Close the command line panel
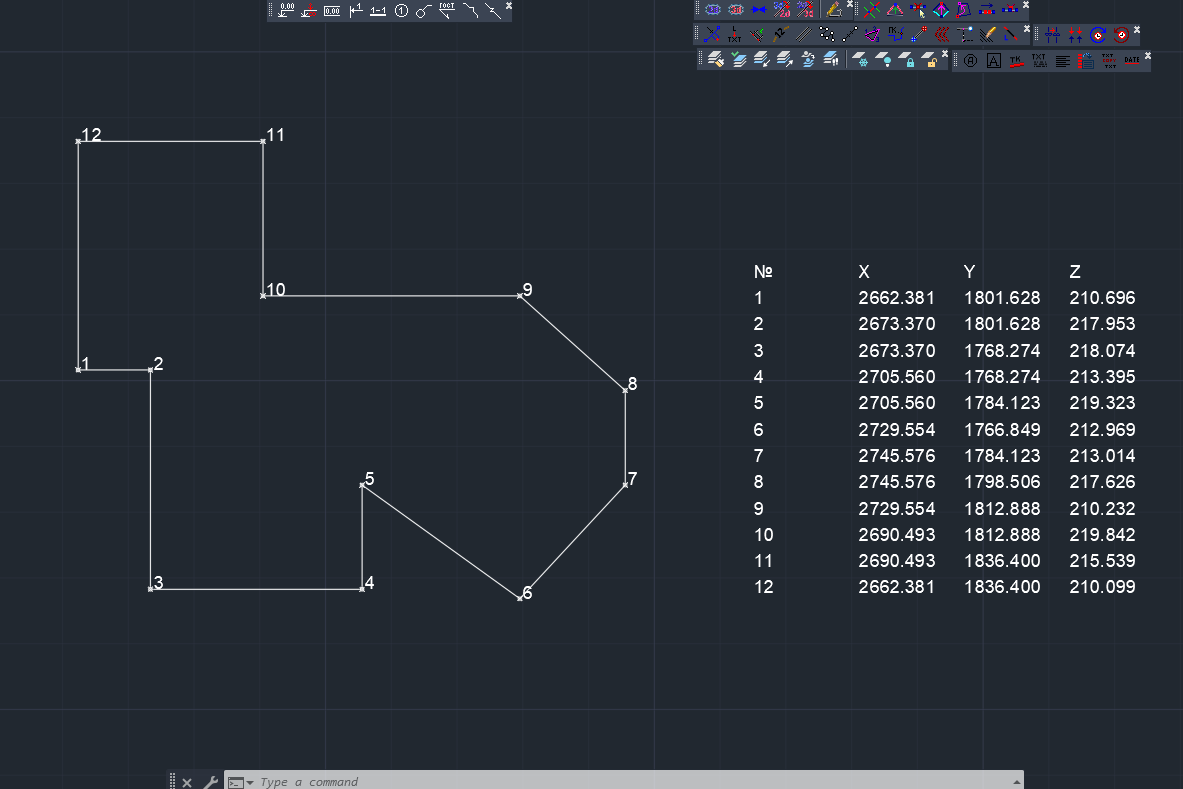Viewport: 1183px width, 789px height. pos(187,782)
